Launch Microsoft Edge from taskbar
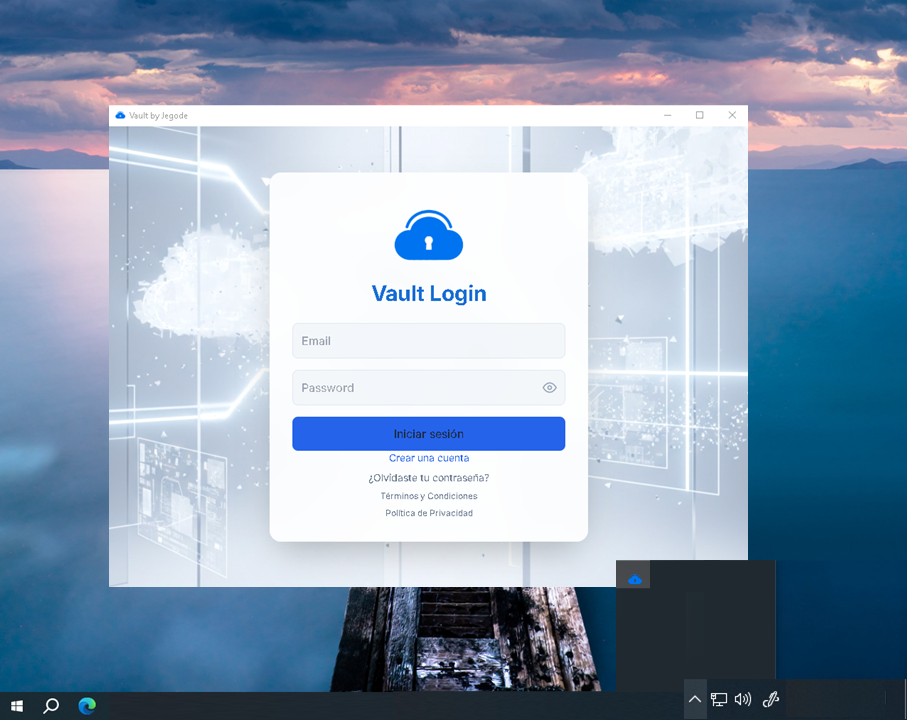The height and width of the screenshot is (720, 907). pos(87,706)
